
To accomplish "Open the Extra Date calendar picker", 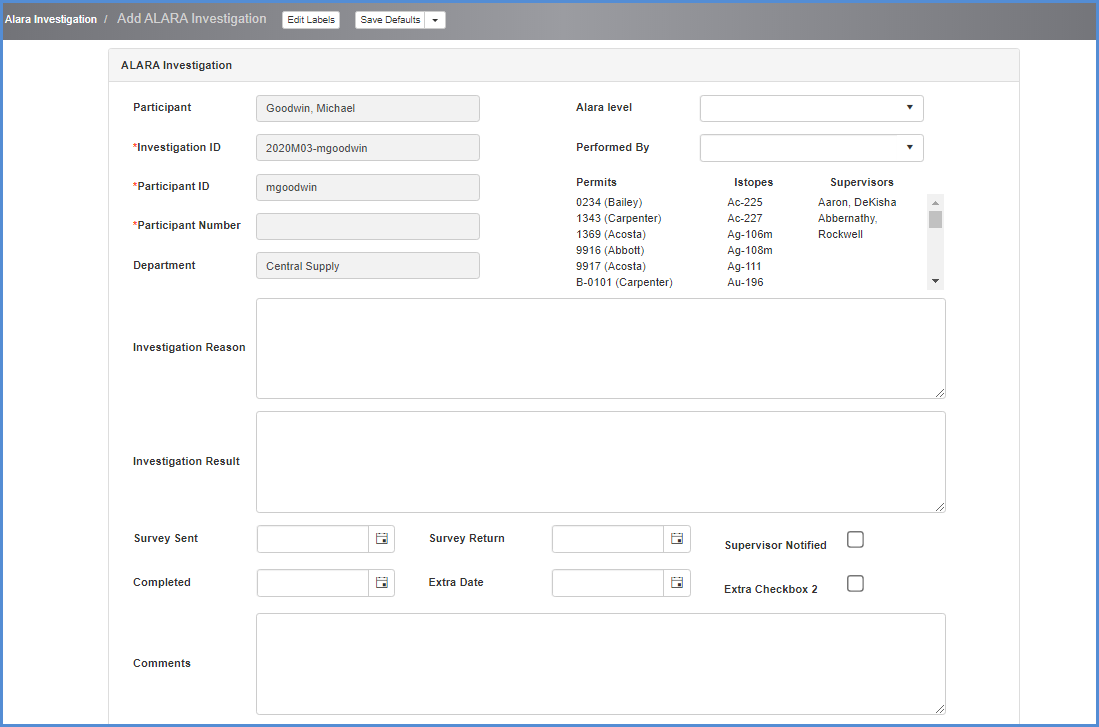I will (x=676, y=583).
